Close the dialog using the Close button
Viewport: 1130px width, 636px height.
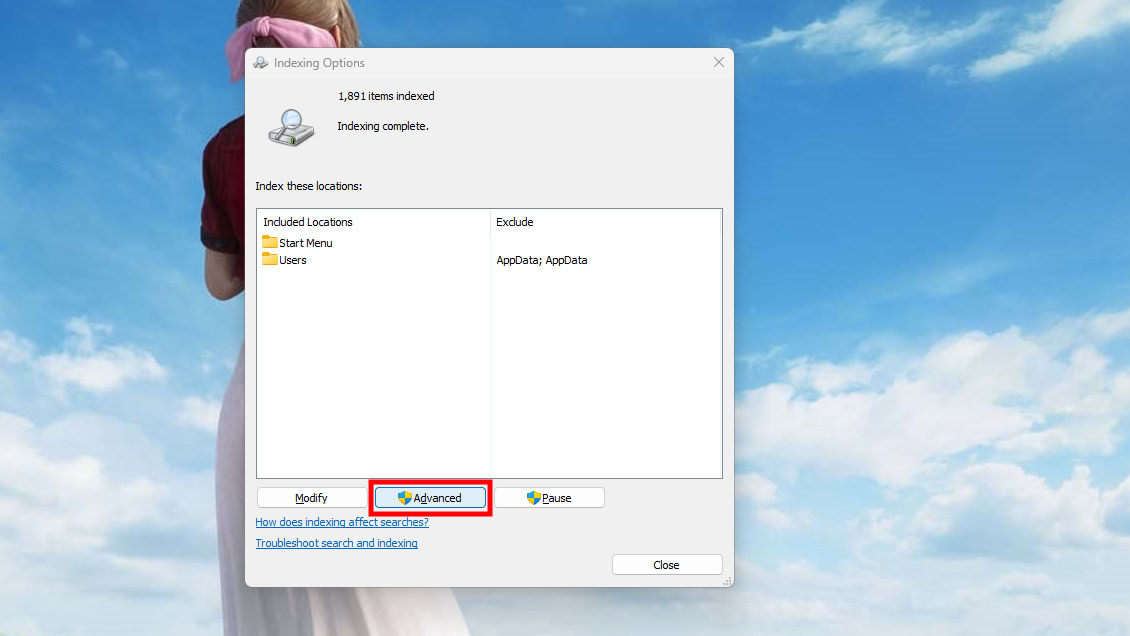(667, 565)
